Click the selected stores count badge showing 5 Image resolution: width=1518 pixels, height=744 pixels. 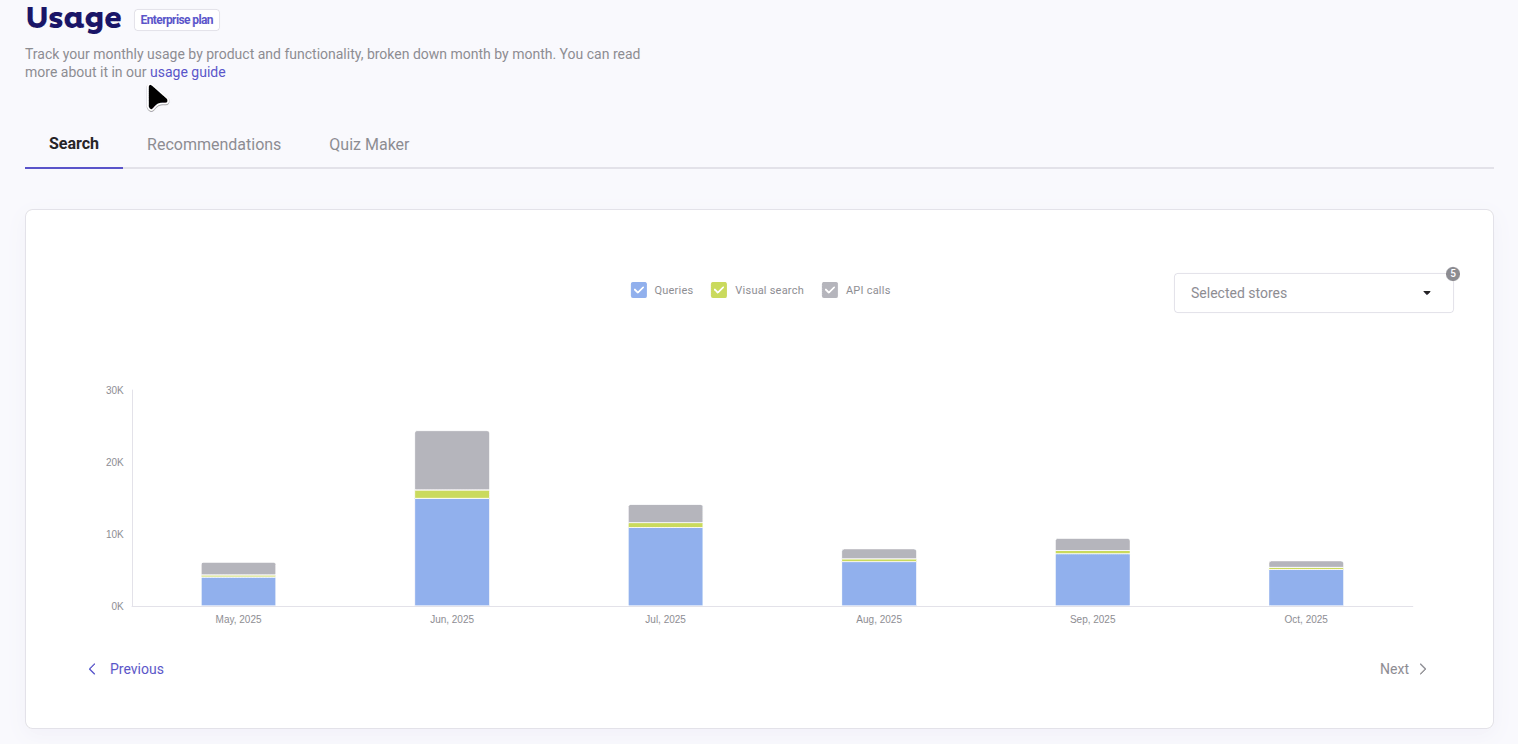coord(1452,273)
